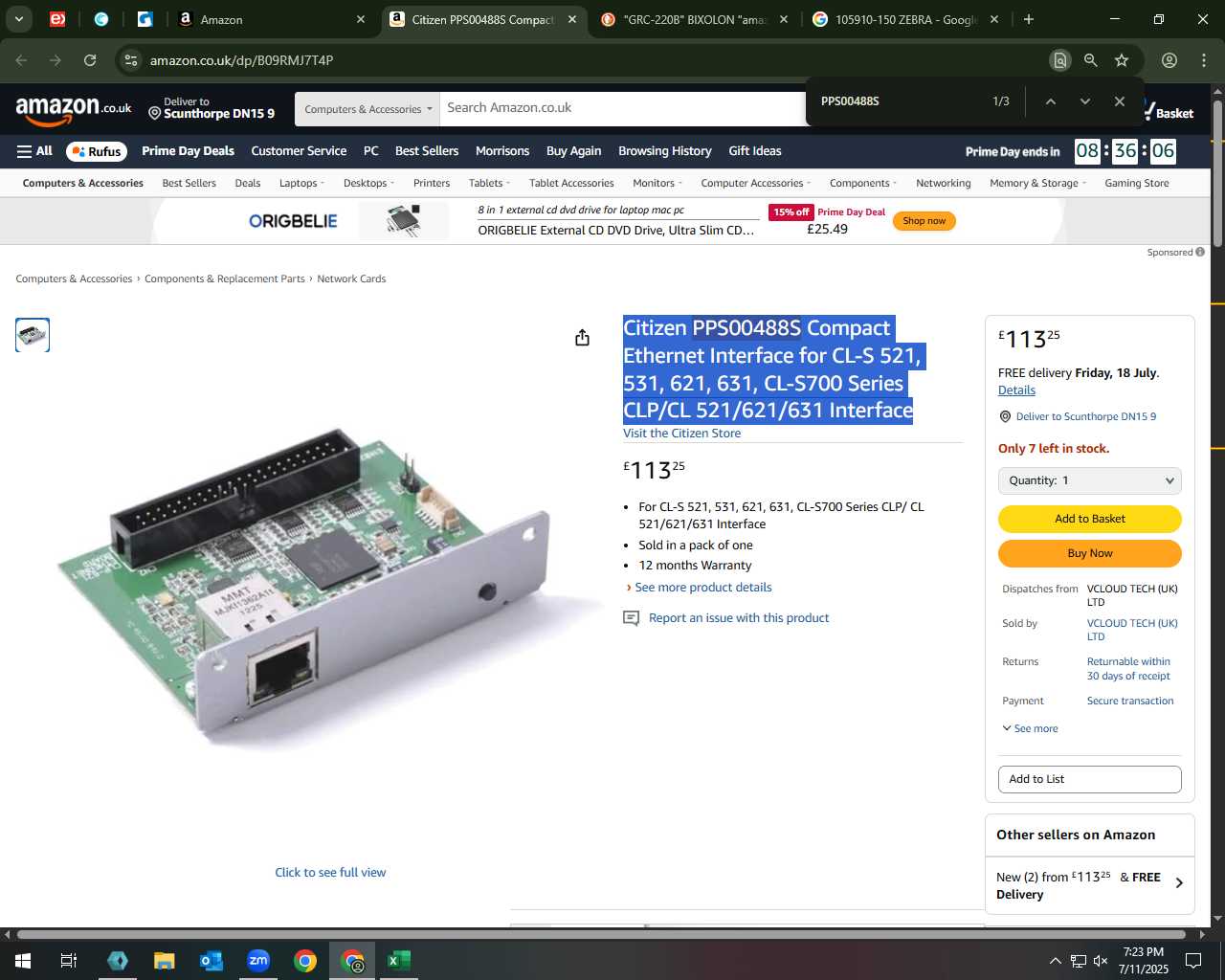Open See more product details link

click(703, 588)
